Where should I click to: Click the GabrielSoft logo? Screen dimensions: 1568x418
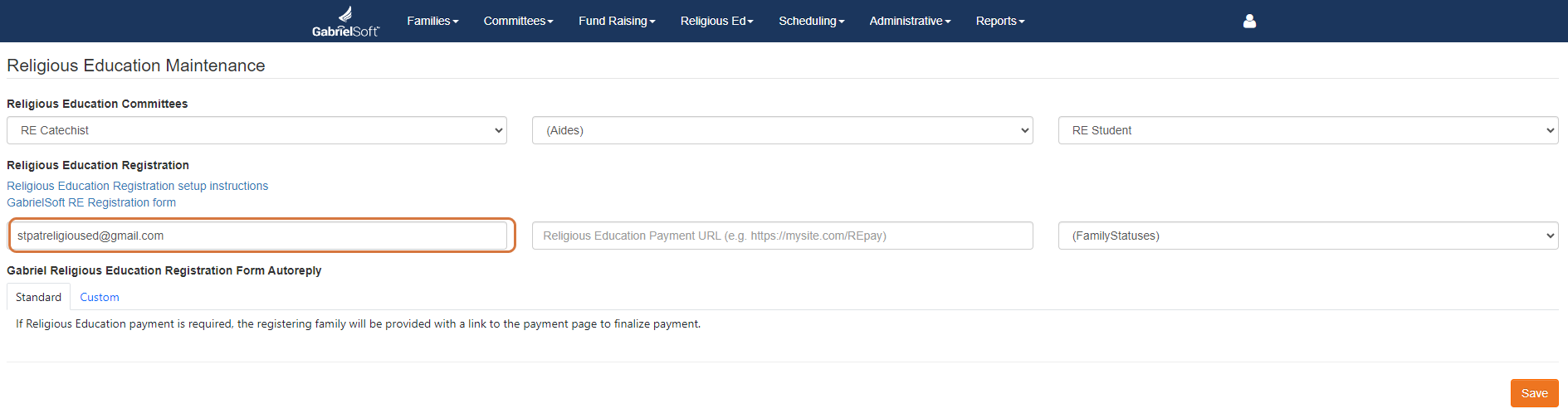pos(345,22)
